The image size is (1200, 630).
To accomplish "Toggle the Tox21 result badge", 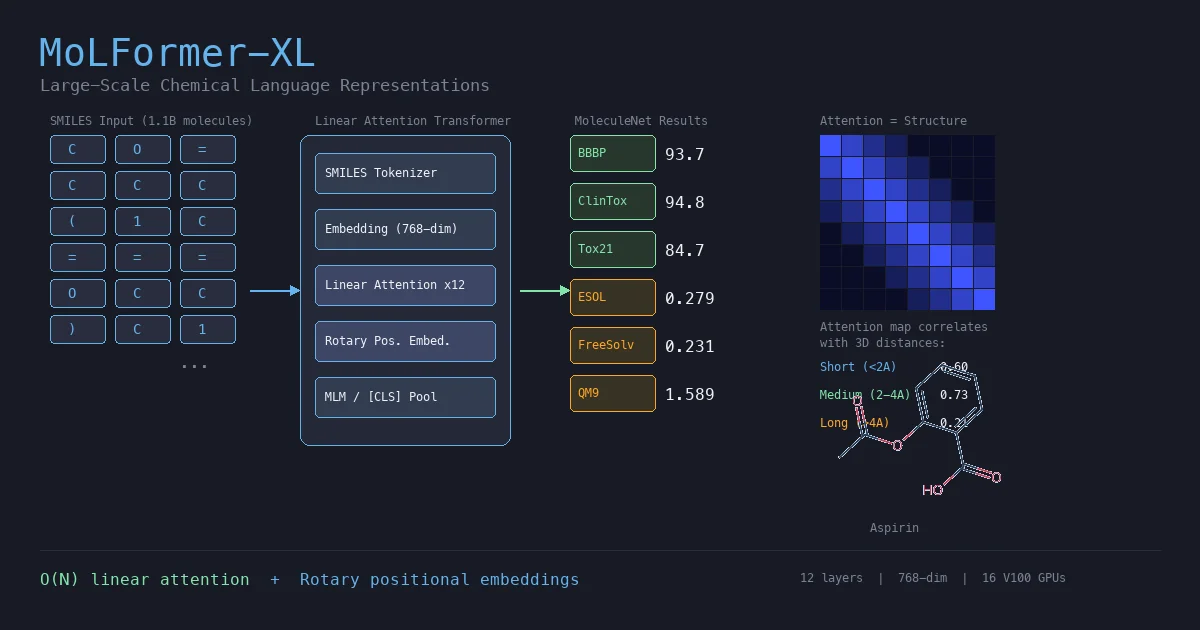I will [612, 249].
